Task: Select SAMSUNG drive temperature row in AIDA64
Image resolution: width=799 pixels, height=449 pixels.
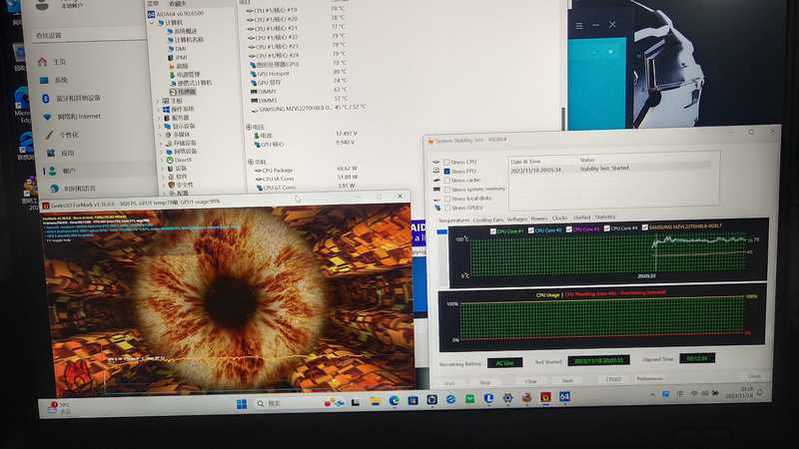Action: [x=308, y=109]
